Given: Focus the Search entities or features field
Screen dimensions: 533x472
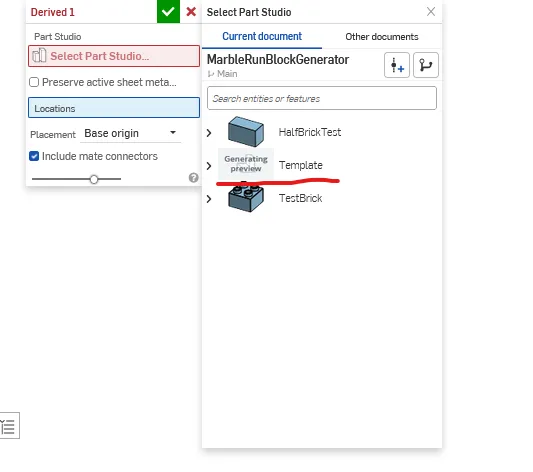Looking at the screenshot, I should tap(322, 98).
